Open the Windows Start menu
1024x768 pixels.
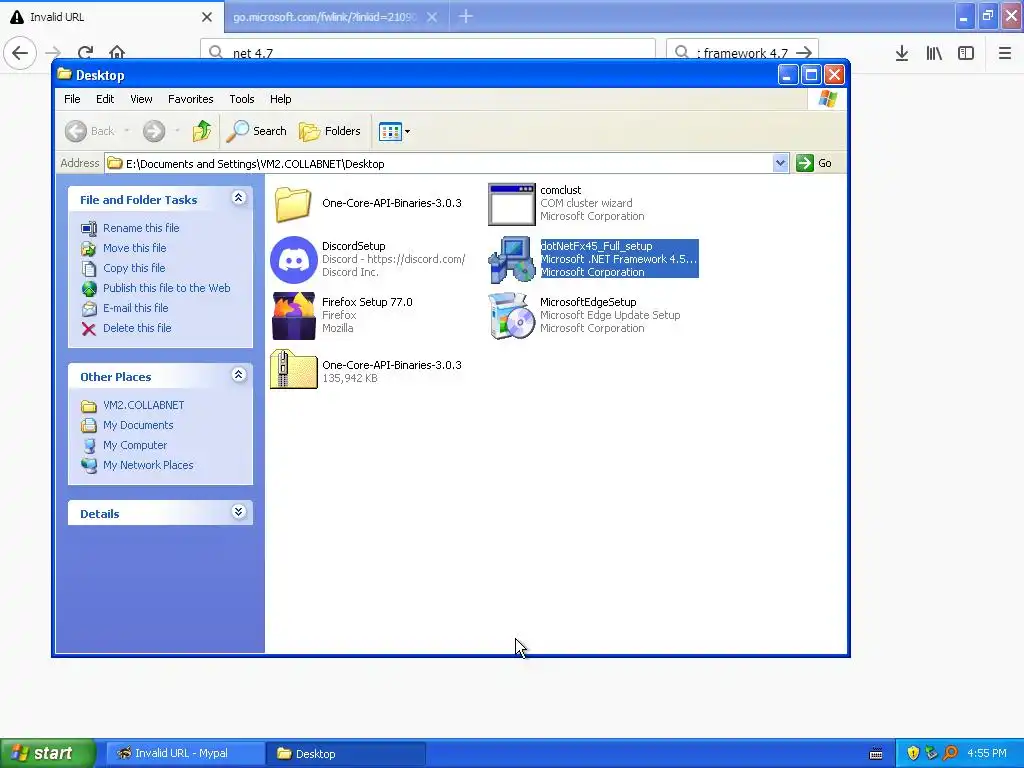48,753
